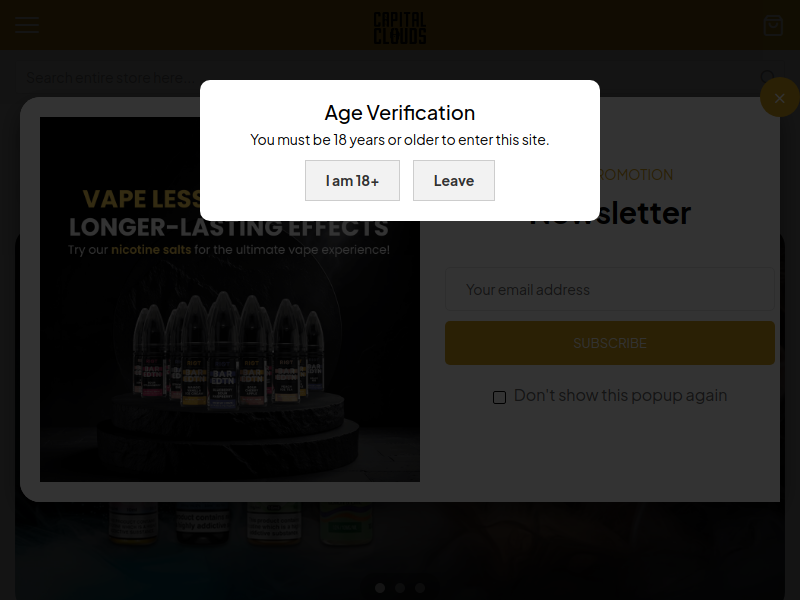Select the third carousel dot
Screen dimensions: 800x600
419,588
